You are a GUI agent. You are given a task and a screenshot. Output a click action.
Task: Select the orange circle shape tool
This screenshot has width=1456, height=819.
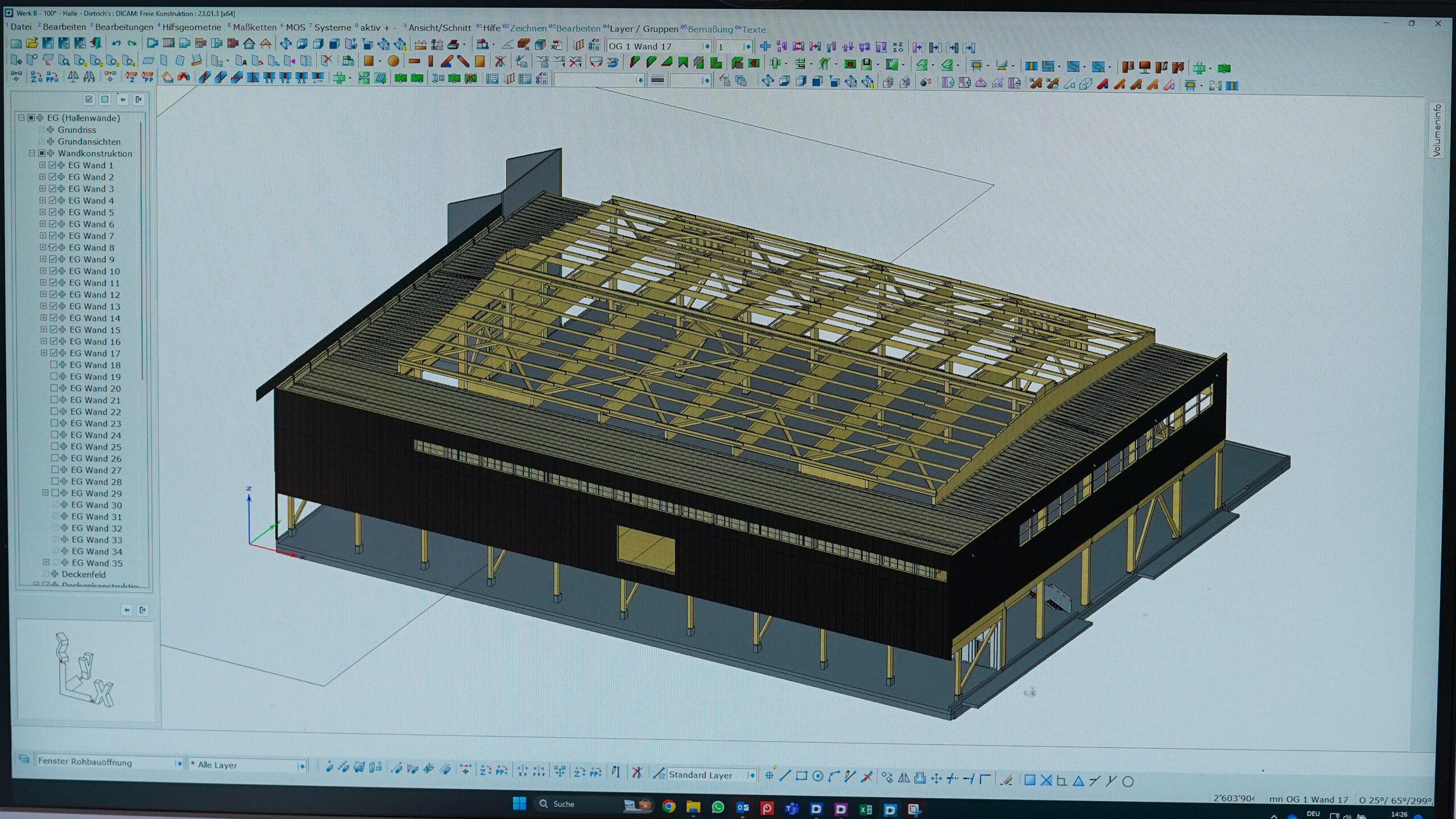point(393,61)
